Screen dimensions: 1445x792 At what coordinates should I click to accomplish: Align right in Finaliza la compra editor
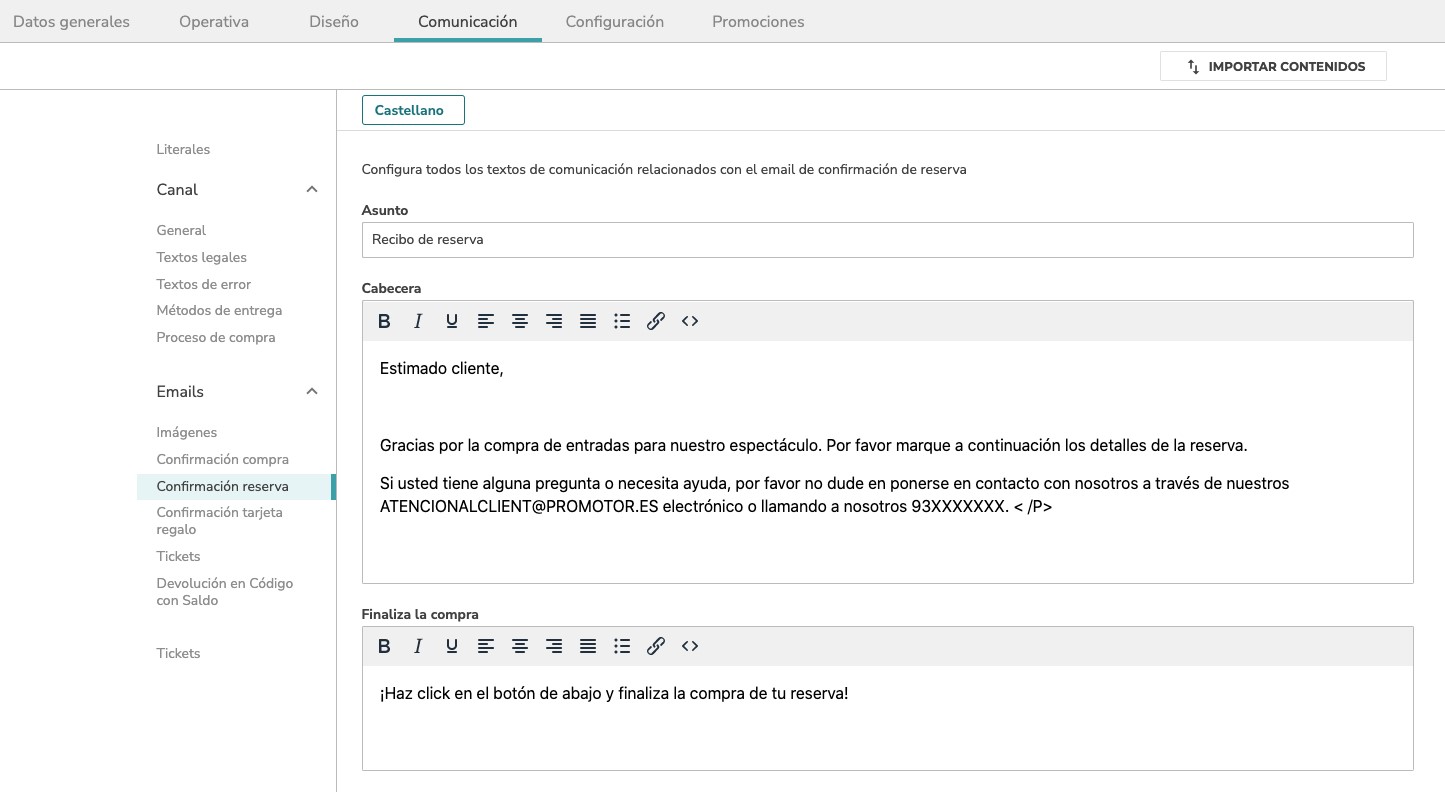[x=554, y=646]
